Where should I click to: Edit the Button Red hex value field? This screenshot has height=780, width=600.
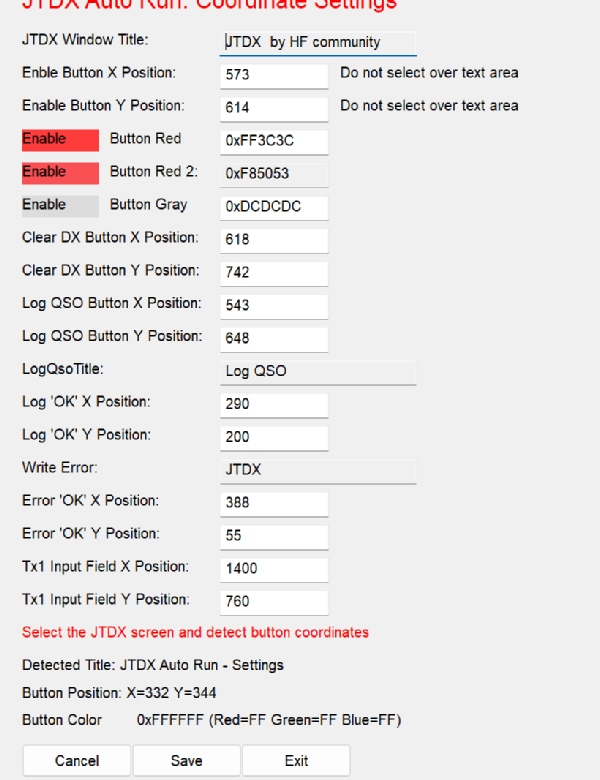pyautogui.click(x=274, y=141)
